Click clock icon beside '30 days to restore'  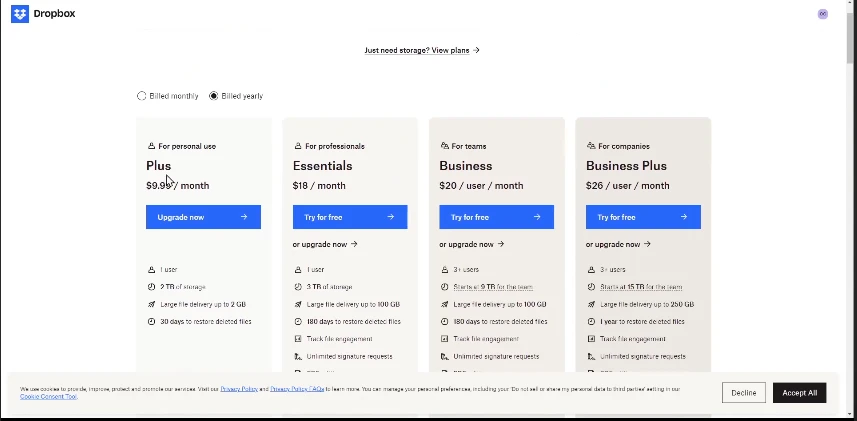(x=151, y=321)
